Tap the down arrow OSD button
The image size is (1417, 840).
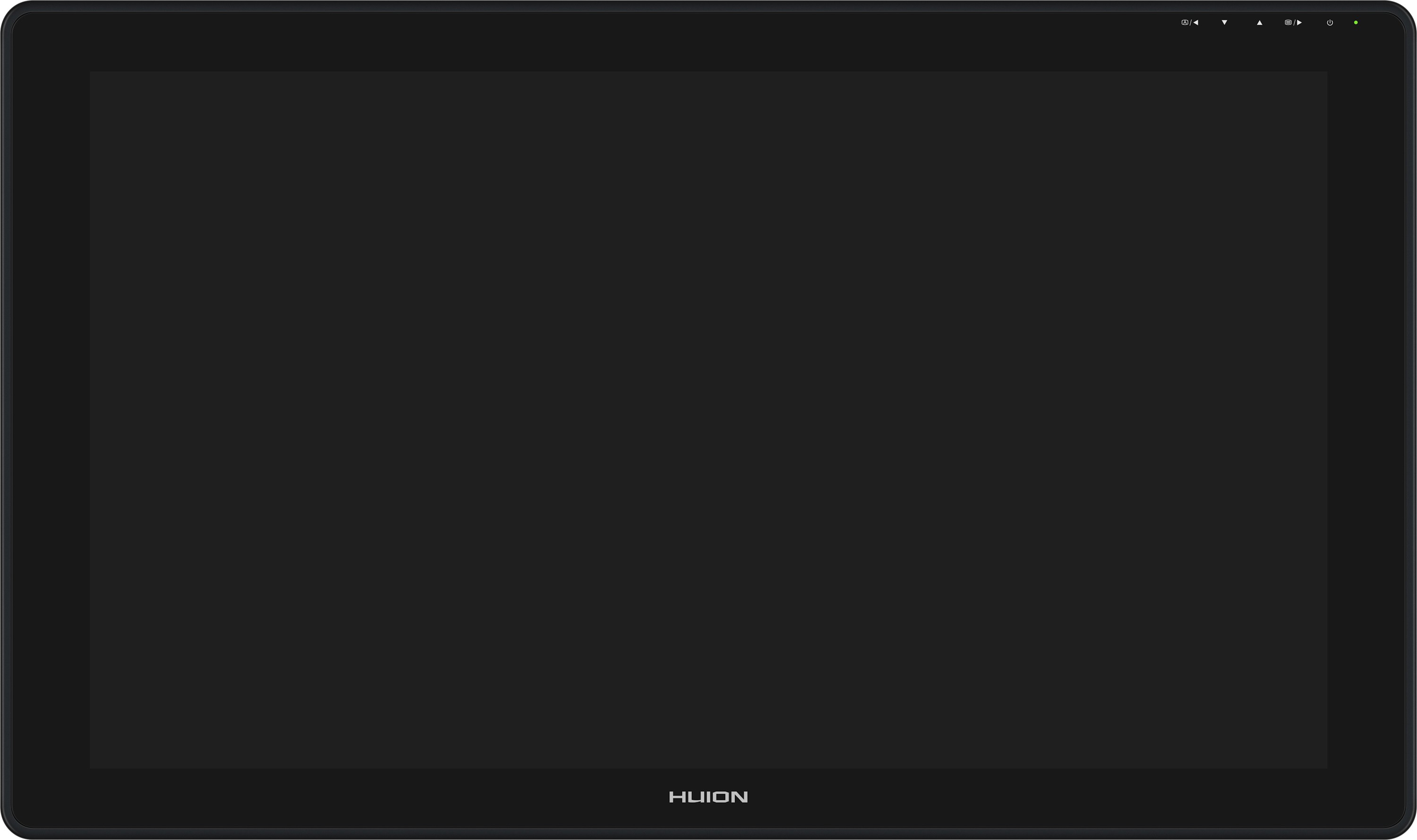pyautogui.click(x=1224, y=23)
